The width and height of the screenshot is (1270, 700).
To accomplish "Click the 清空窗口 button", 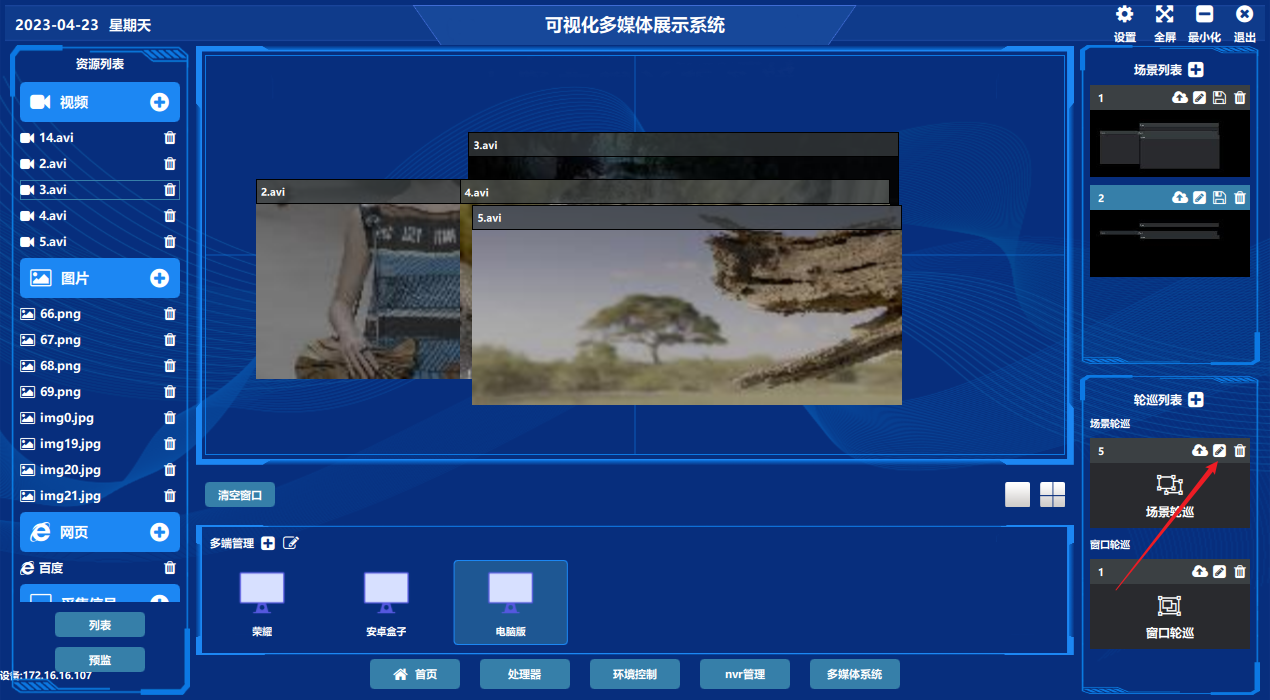I will [240, 495].
